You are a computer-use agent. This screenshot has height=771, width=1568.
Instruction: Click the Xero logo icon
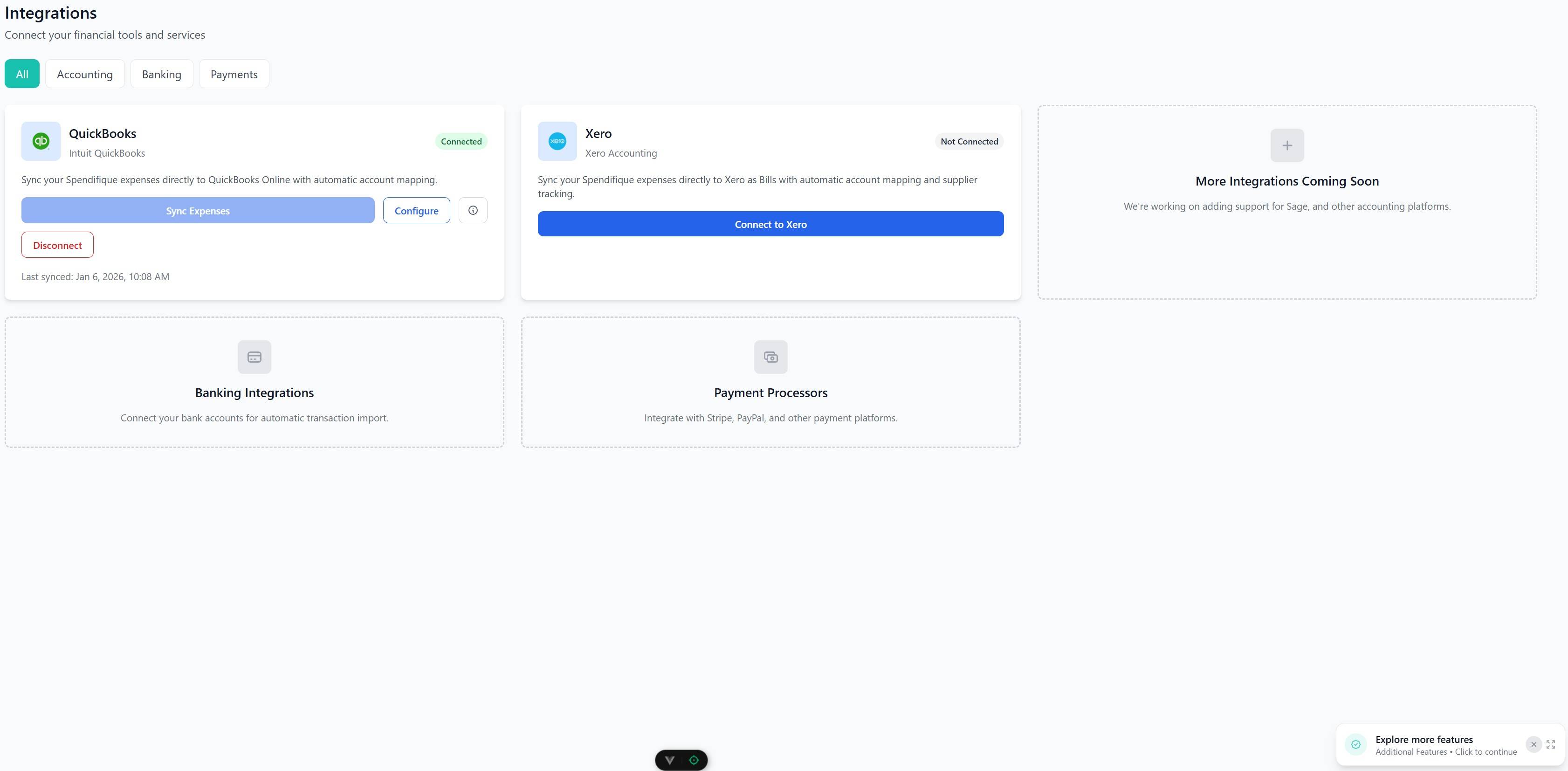click(557, 141)
